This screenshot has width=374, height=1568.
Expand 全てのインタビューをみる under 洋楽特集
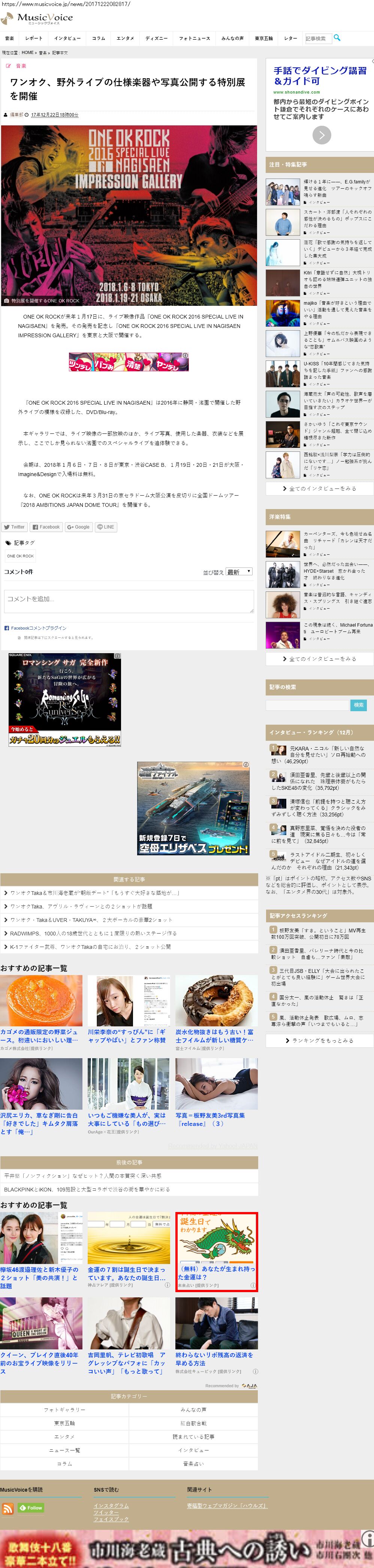[320, 659]
